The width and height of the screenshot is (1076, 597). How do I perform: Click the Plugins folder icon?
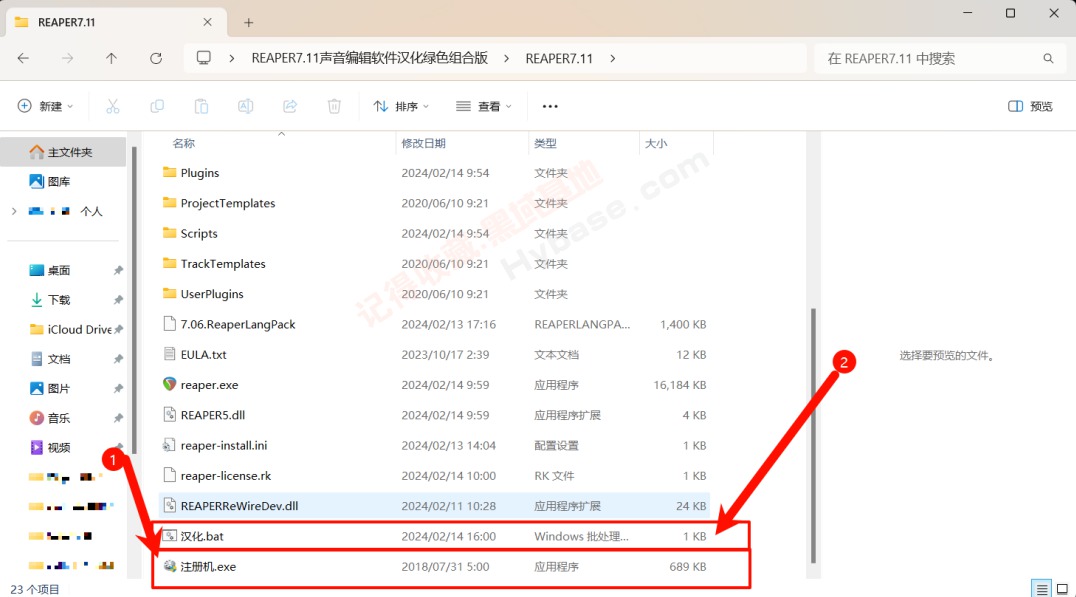pos(169,172)
